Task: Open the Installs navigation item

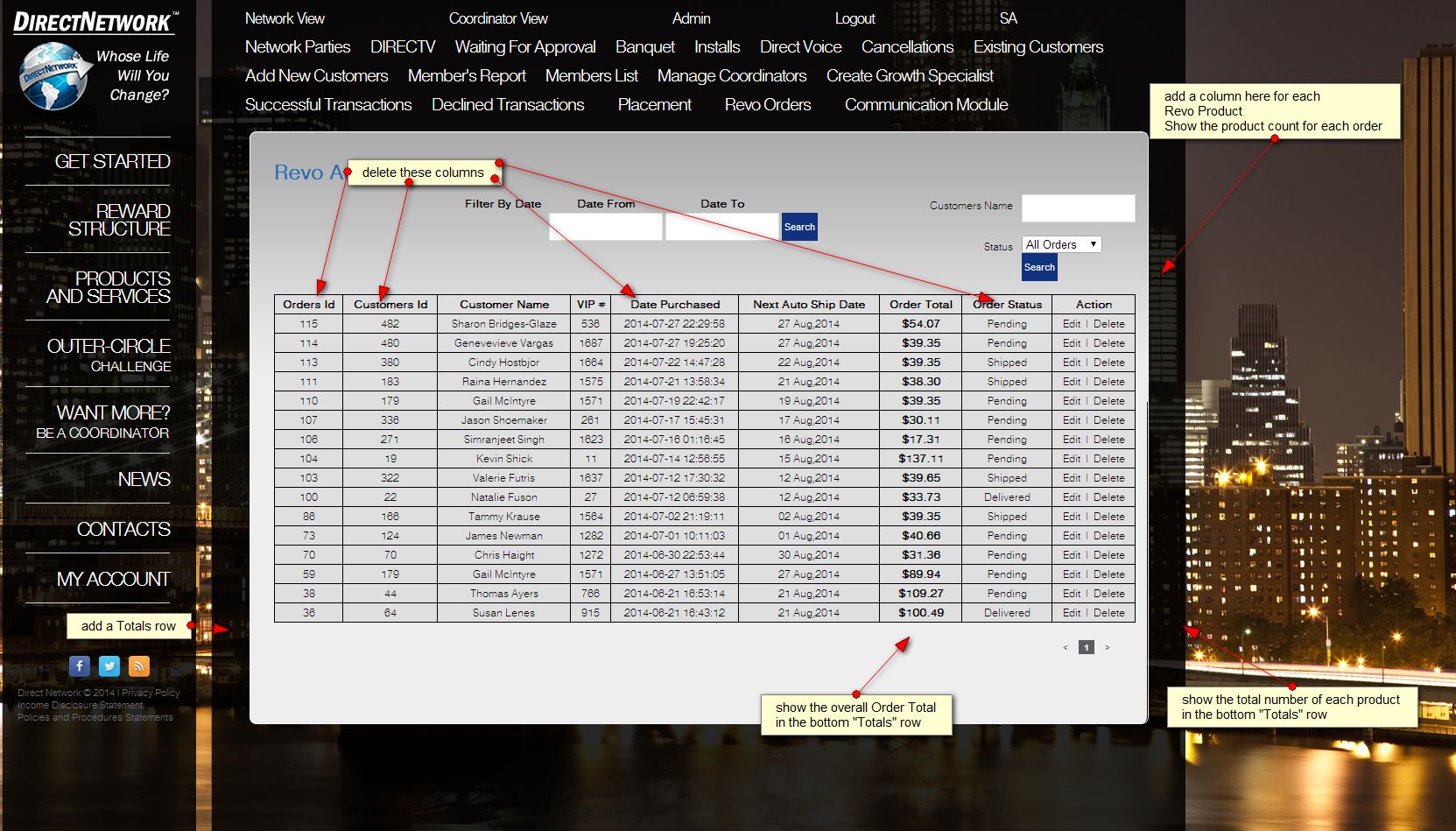Action: click(x=717, y=47)
